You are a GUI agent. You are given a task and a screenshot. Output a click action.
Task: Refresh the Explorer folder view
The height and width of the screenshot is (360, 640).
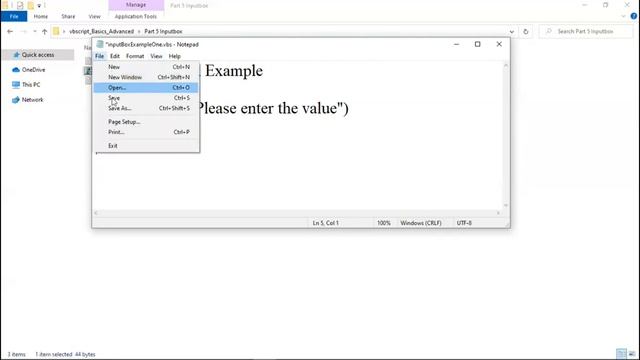tap(526, 31)
